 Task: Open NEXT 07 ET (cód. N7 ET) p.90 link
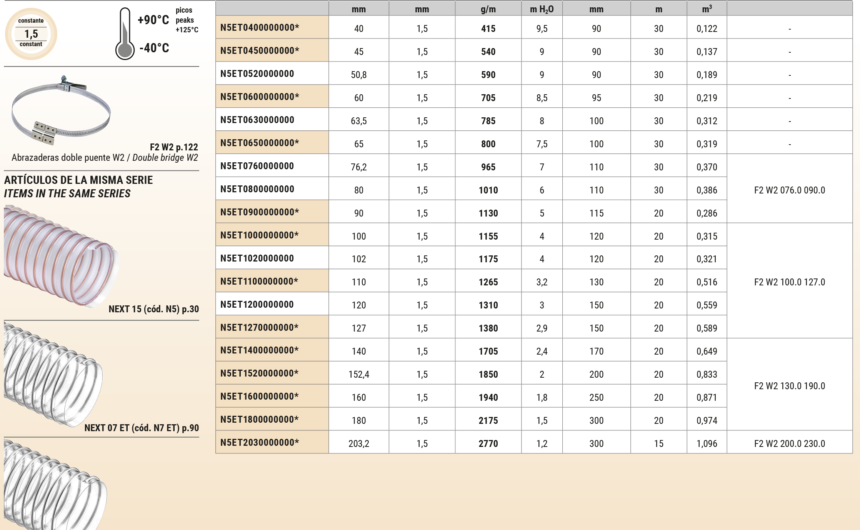[142, 428]
